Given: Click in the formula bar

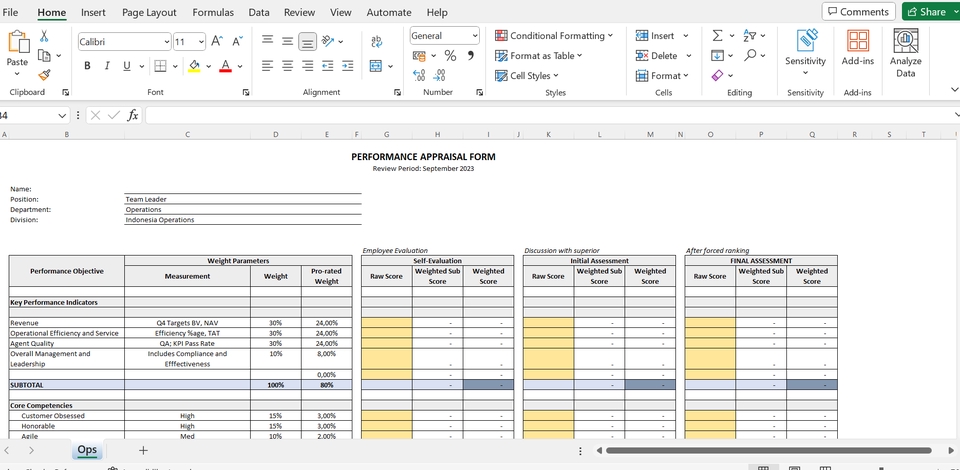Looking at the screenshot, I should click(x=550, y=115).
